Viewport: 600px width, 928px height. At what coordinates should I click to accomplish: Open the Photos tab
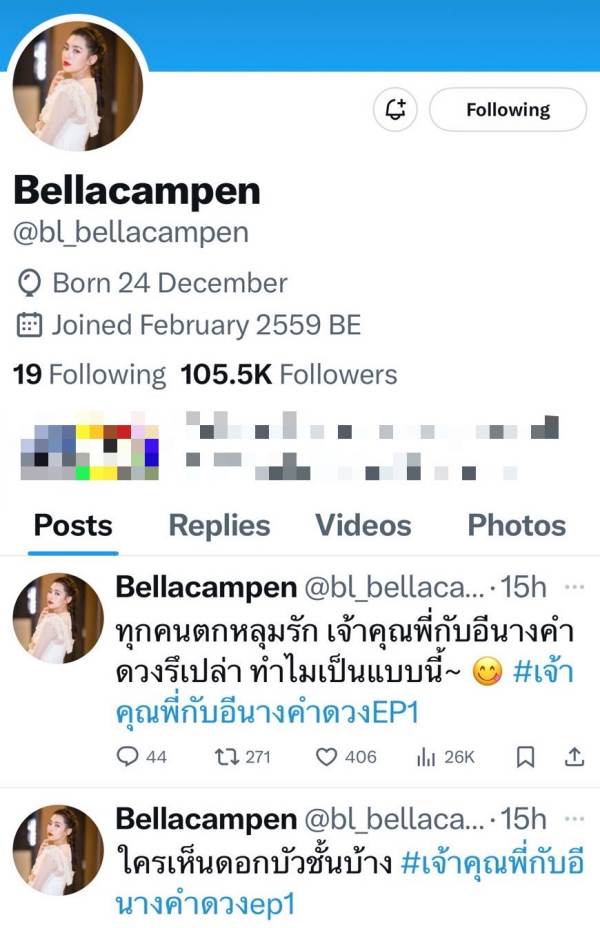[517, 525]
